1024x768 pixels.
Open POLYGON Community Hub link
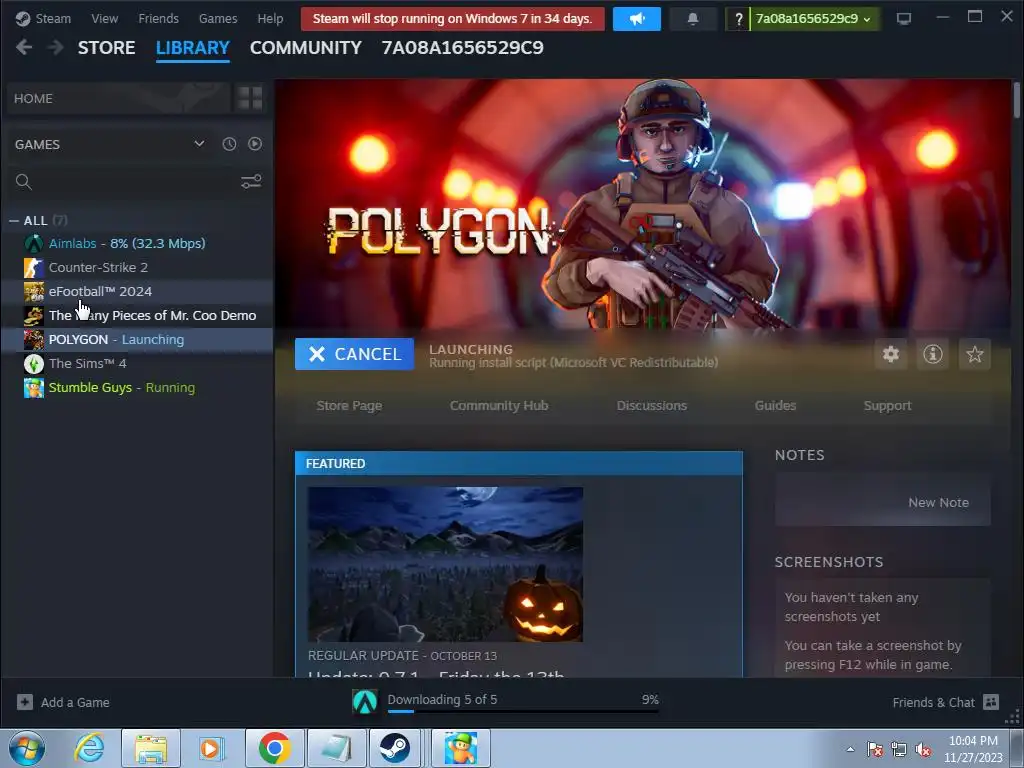point(499,406)
